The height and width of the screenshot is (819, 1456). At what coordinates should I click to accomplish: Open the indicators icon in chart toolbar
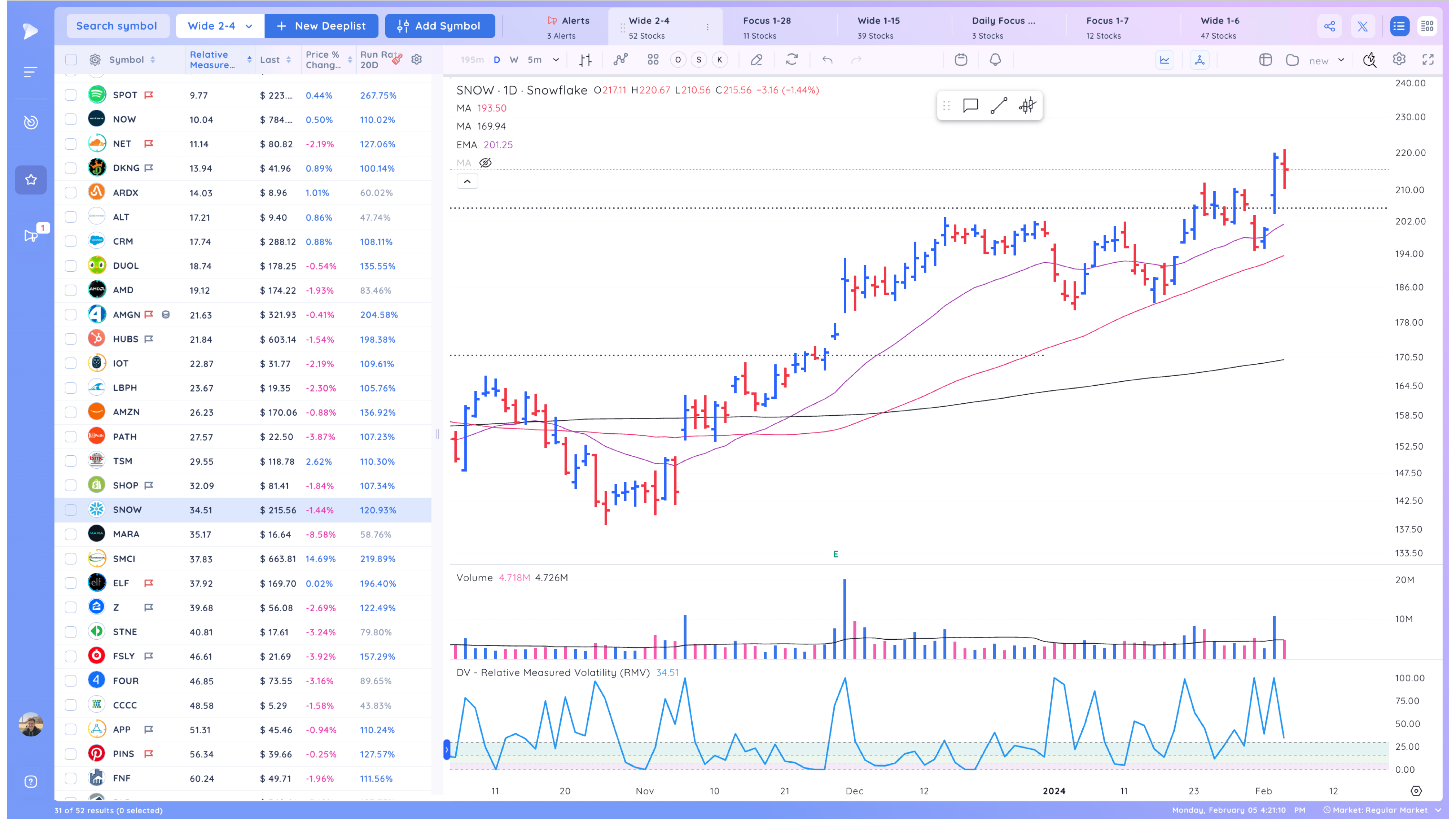point(620,60)
